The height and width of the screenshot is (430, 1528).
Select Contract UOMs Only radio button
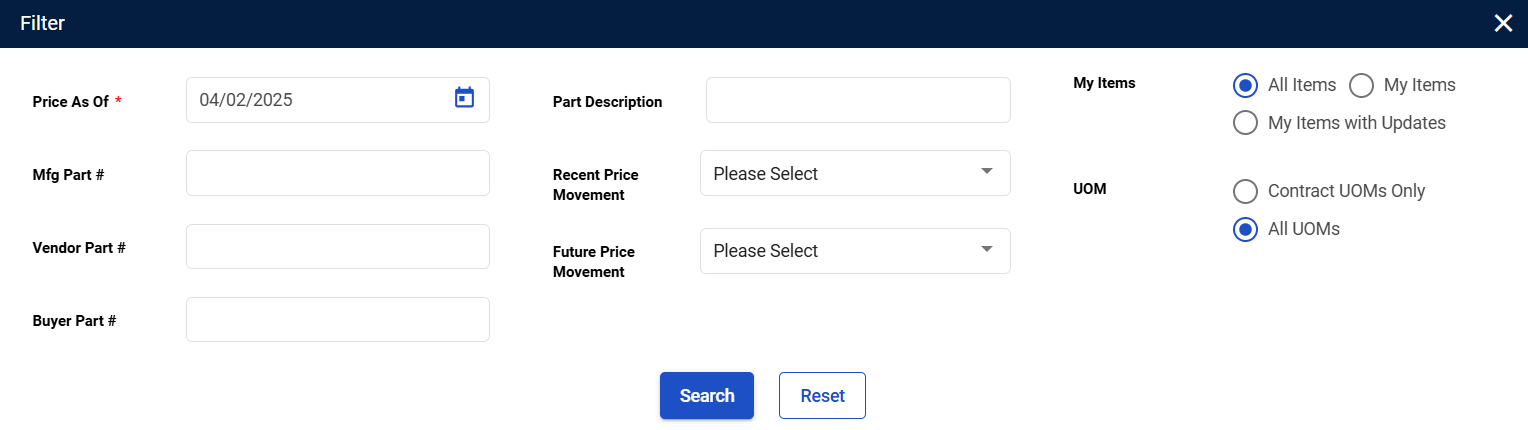point(1245,191)
